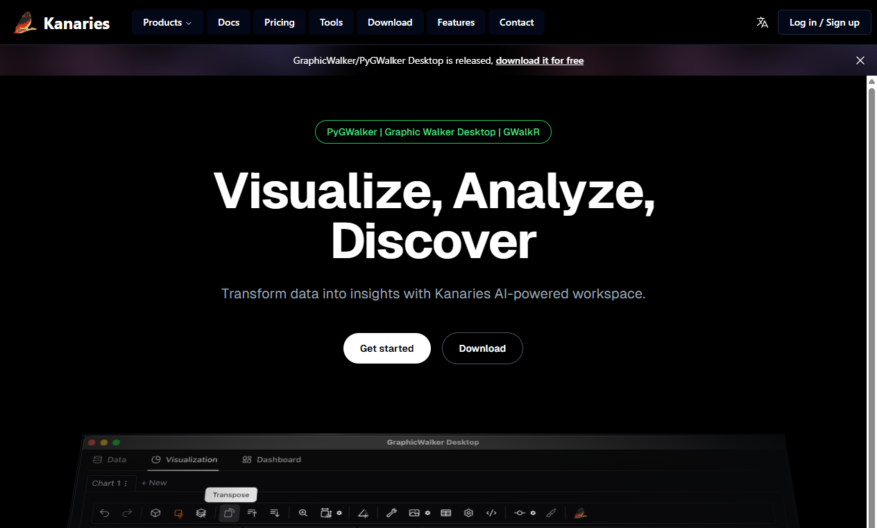Viewport: 877px width, 528px height.
Task: Click the green PyGWalker product badge
Action: coord(433,132)
